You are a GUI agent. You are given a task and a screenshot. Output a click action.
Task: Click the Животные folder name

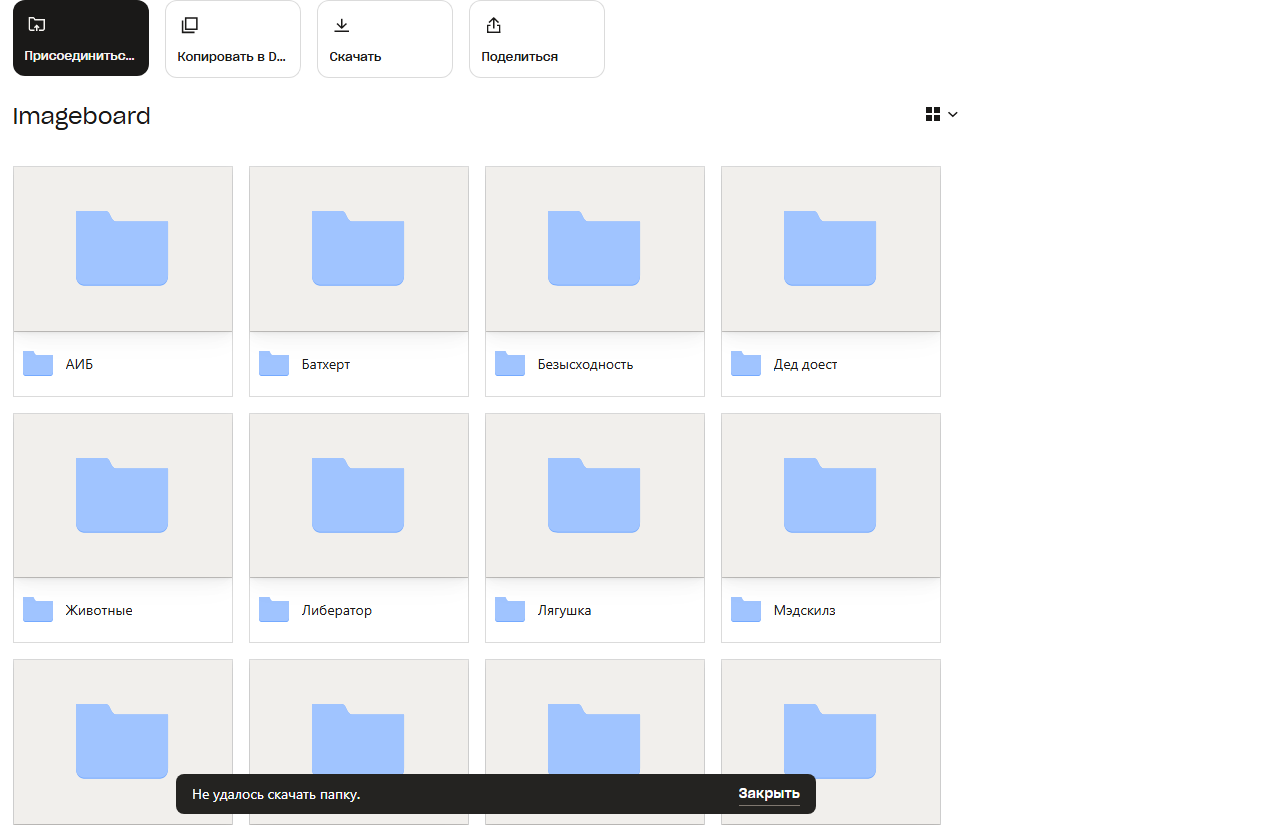coord(99,611)
